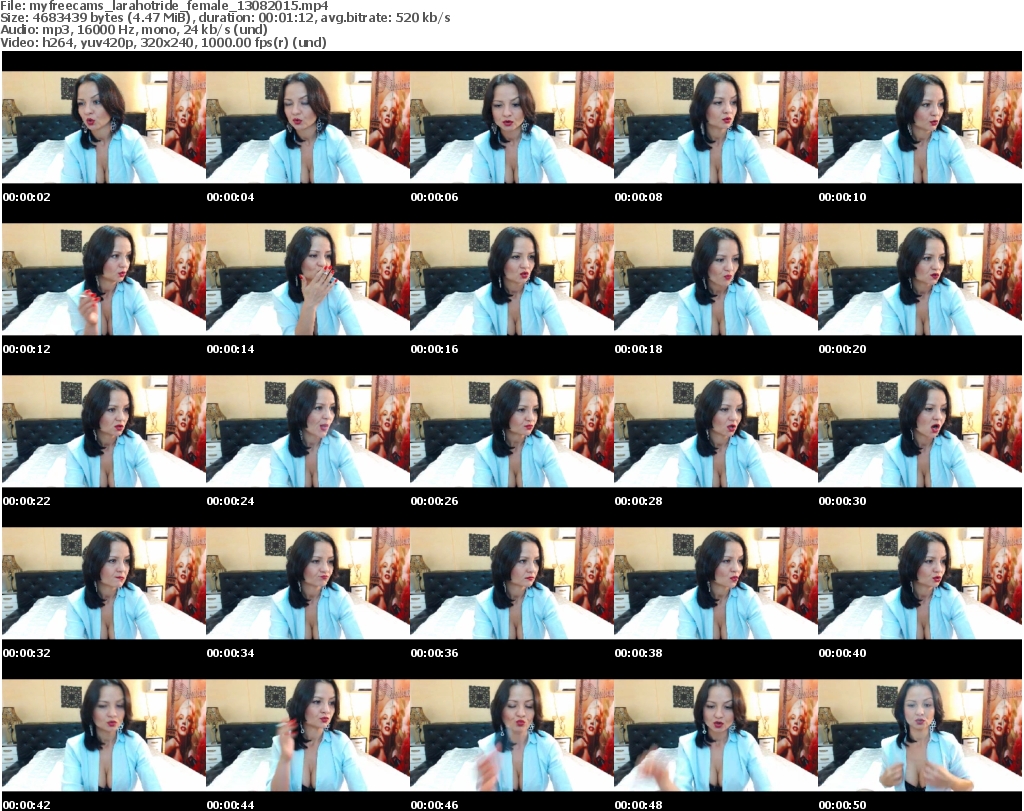Click the 00:00:36 timestamp label

pyautogui.click(x=434, y=654)
